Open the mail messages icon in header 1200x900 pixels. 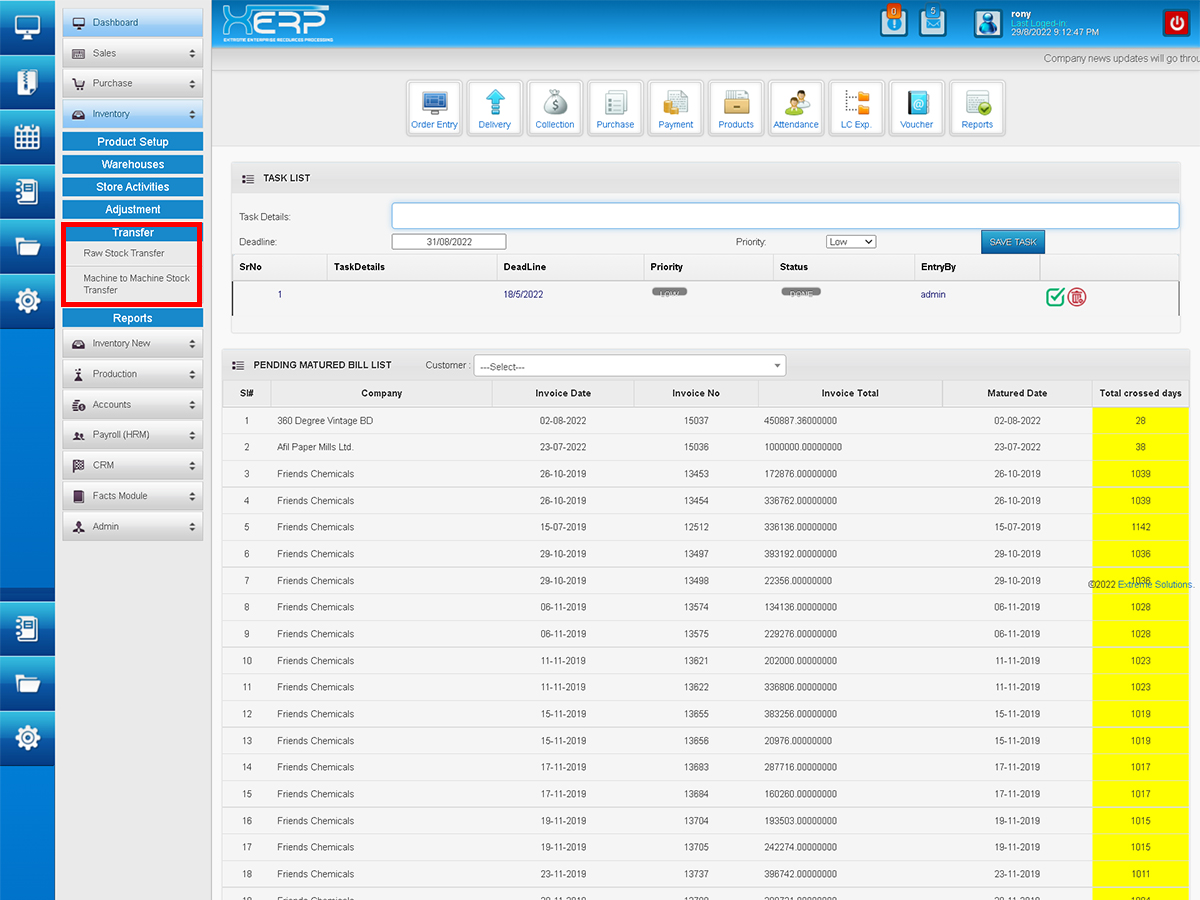pos(932,22)
